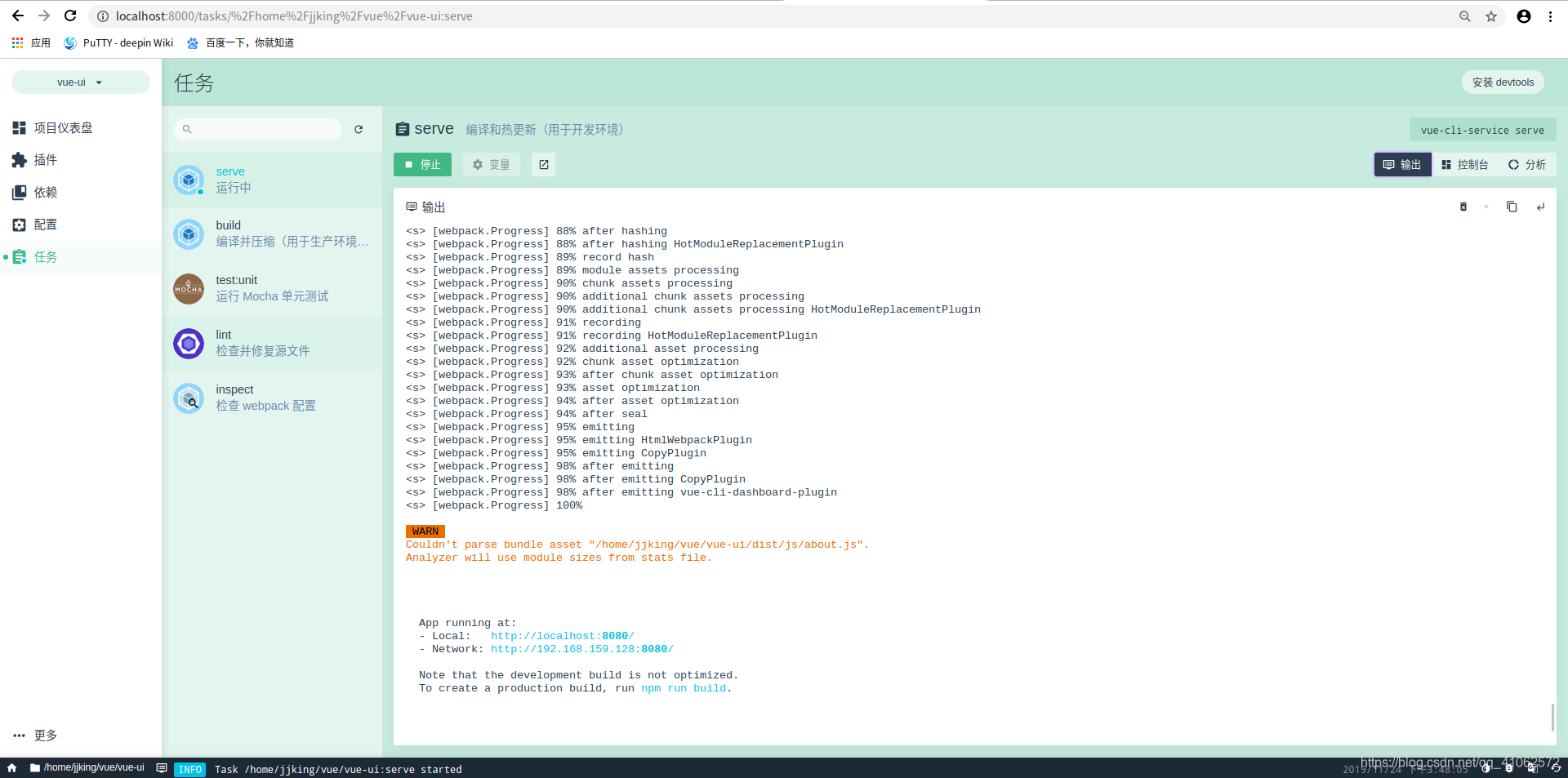Select the 任务 tasks menu item
The width and height of the screenshot is (1568, 778).
click(80, 257)
